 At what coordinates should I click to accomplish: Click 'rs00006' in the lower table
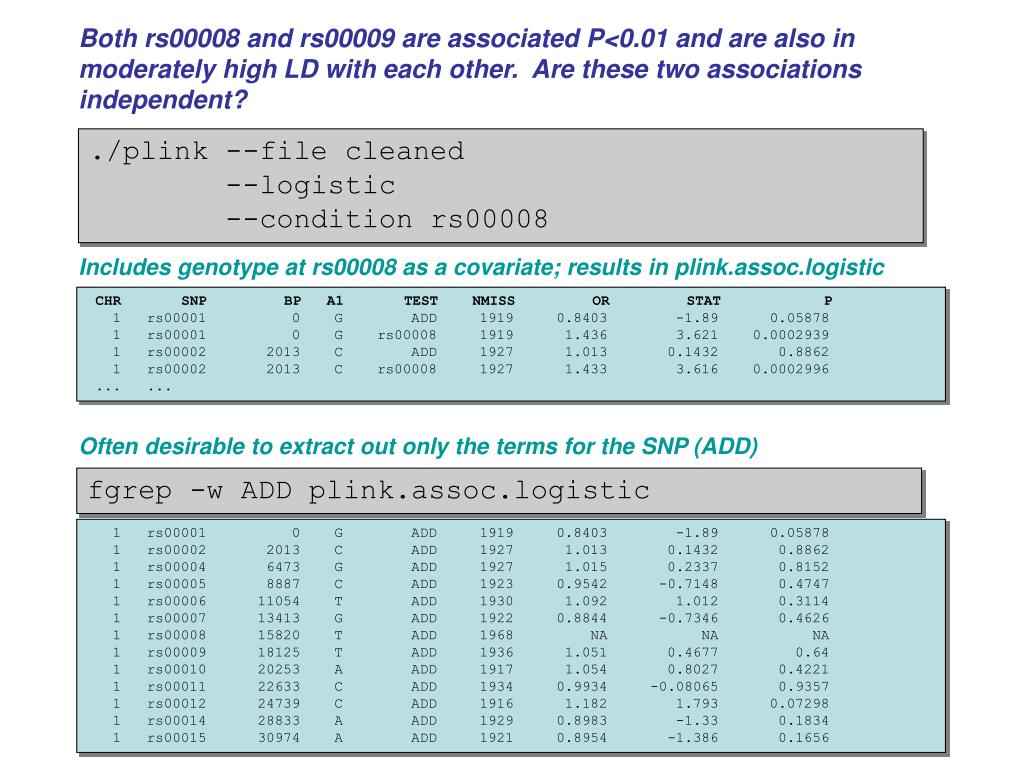[176, 601]
